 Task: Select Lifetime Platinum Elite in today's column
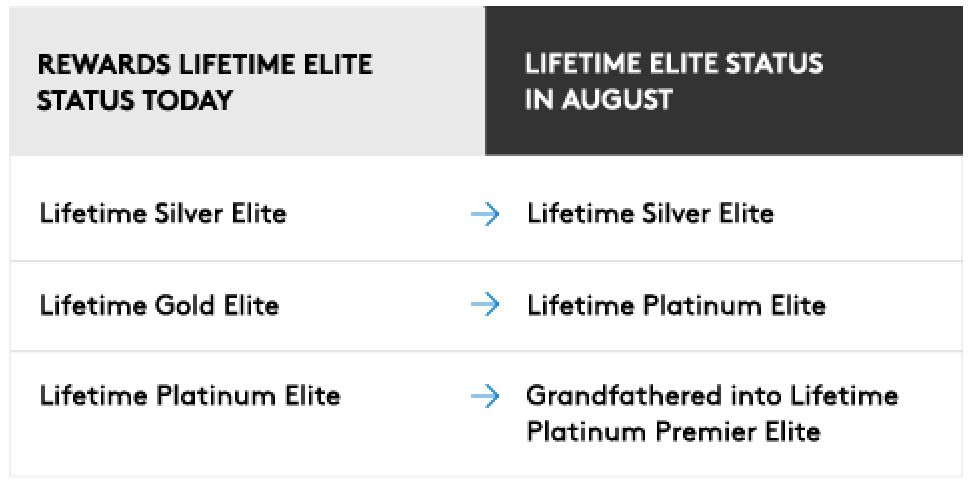point(190,396)
